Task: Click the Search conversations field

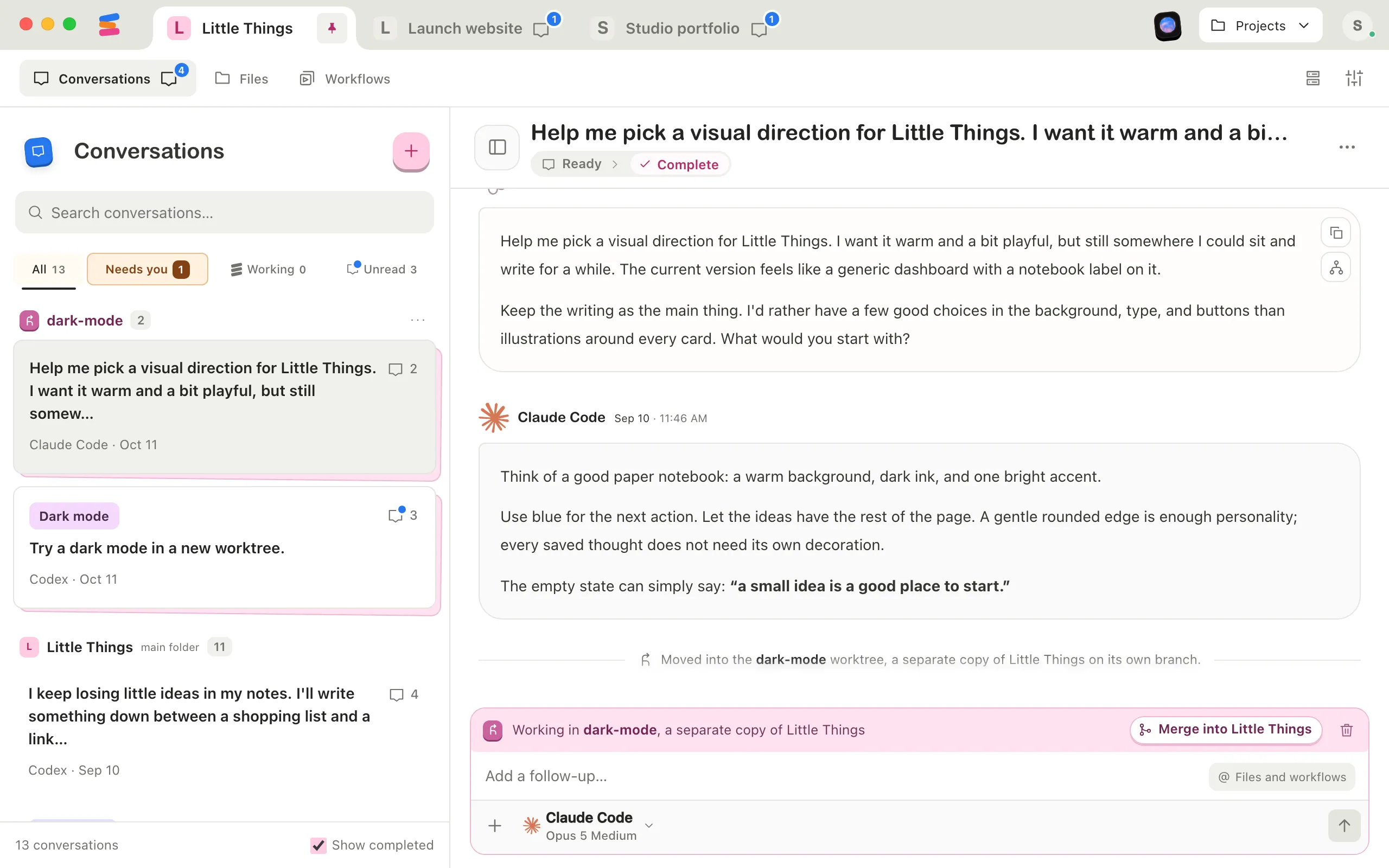Action: tap(224, 213)
